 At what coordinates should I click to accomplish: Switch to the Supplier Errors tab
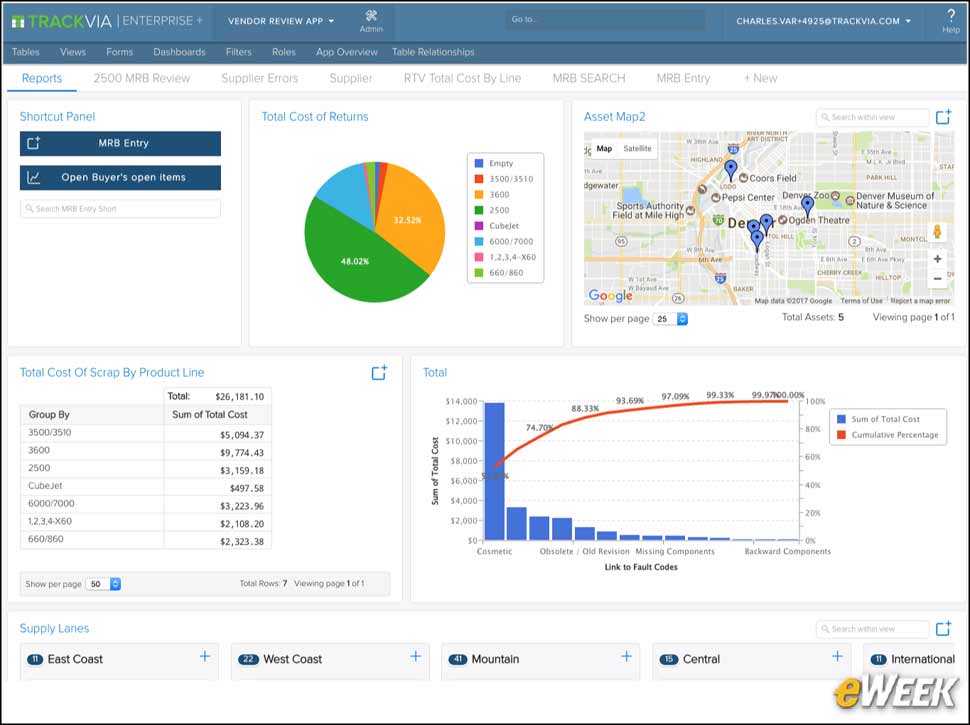click(260, 79)
